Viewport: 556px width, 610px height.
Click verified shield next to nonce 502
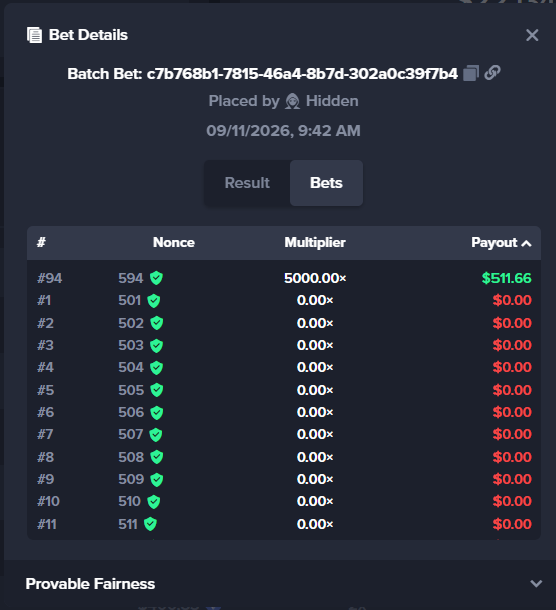pyautogui.click(x=157, y=323)
